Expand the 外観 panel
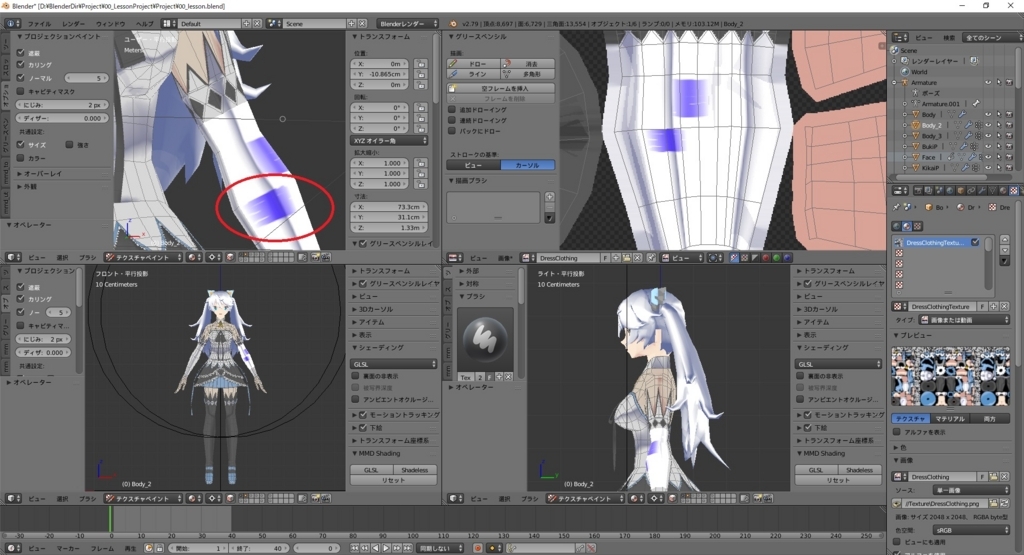The image size is (1024, 555). coord(30,187)
